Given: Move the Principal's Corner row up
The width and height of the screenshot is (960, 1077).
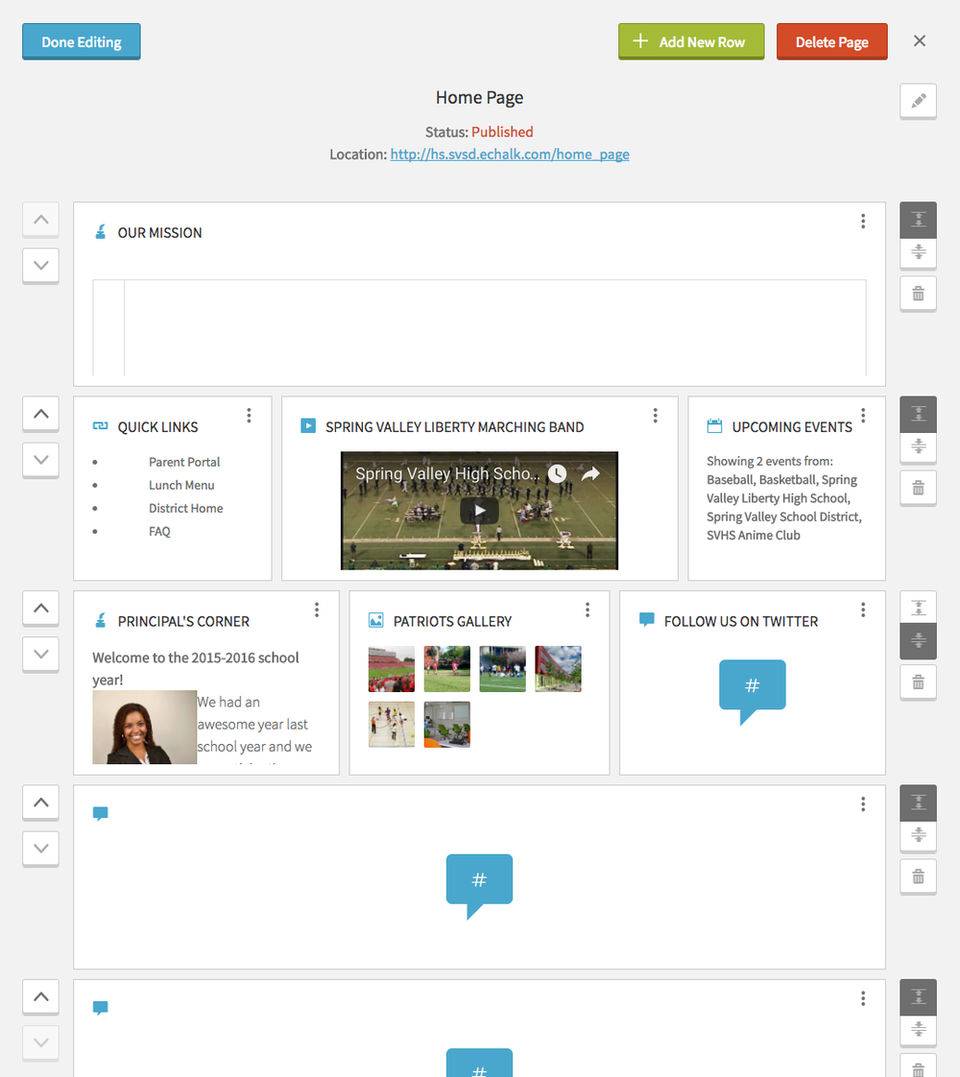Looking at the screenshot, I should (x=41, y=609).
